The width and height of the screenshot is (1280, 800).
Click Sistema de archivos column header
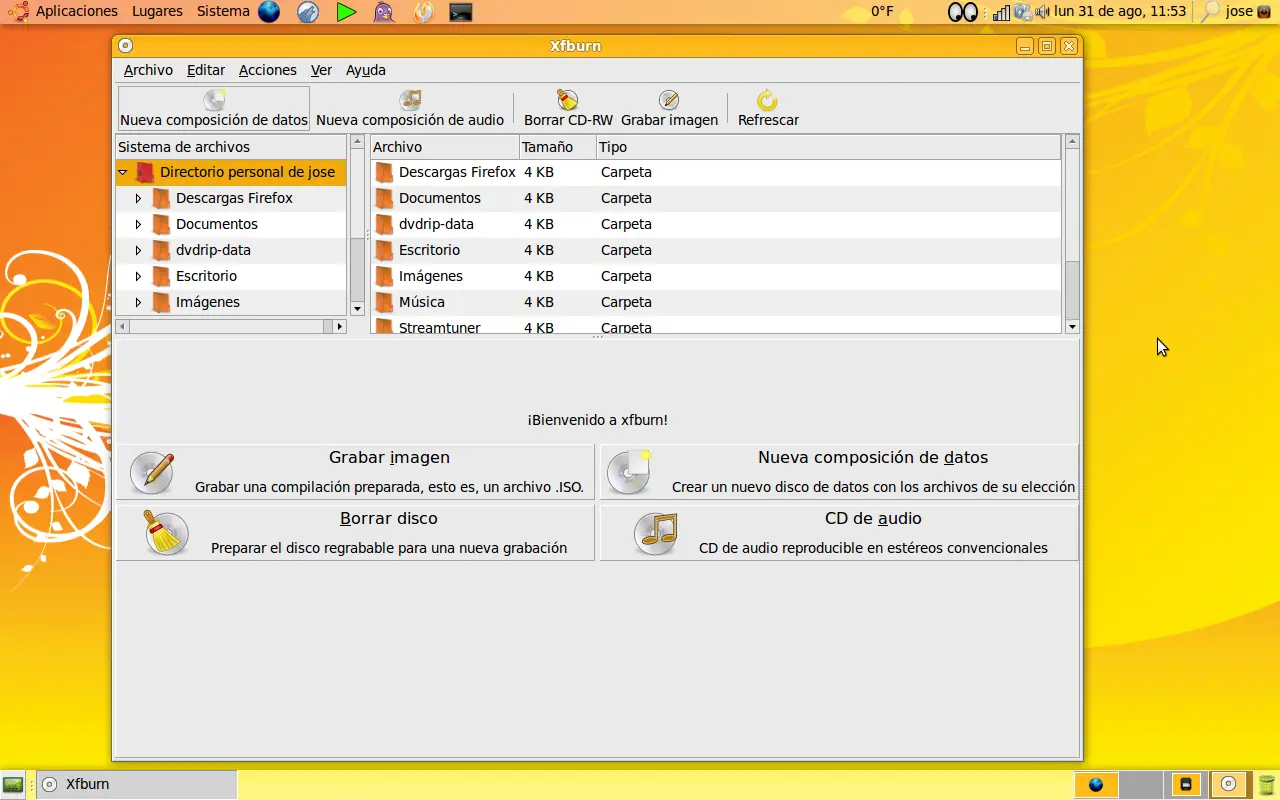pyautogui.click(x=231, y=147)
